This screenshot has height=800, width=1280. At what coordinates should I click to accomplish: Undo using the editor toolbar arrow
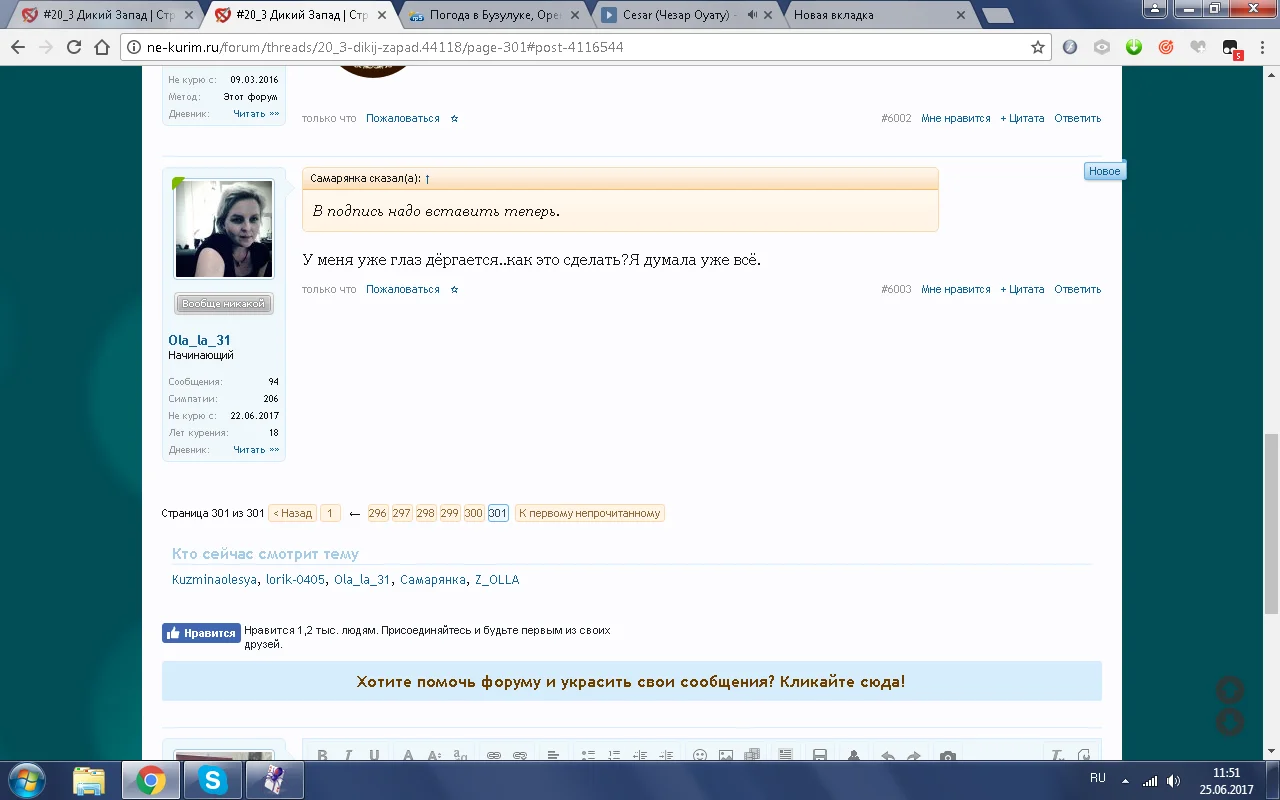pos(887,755)
